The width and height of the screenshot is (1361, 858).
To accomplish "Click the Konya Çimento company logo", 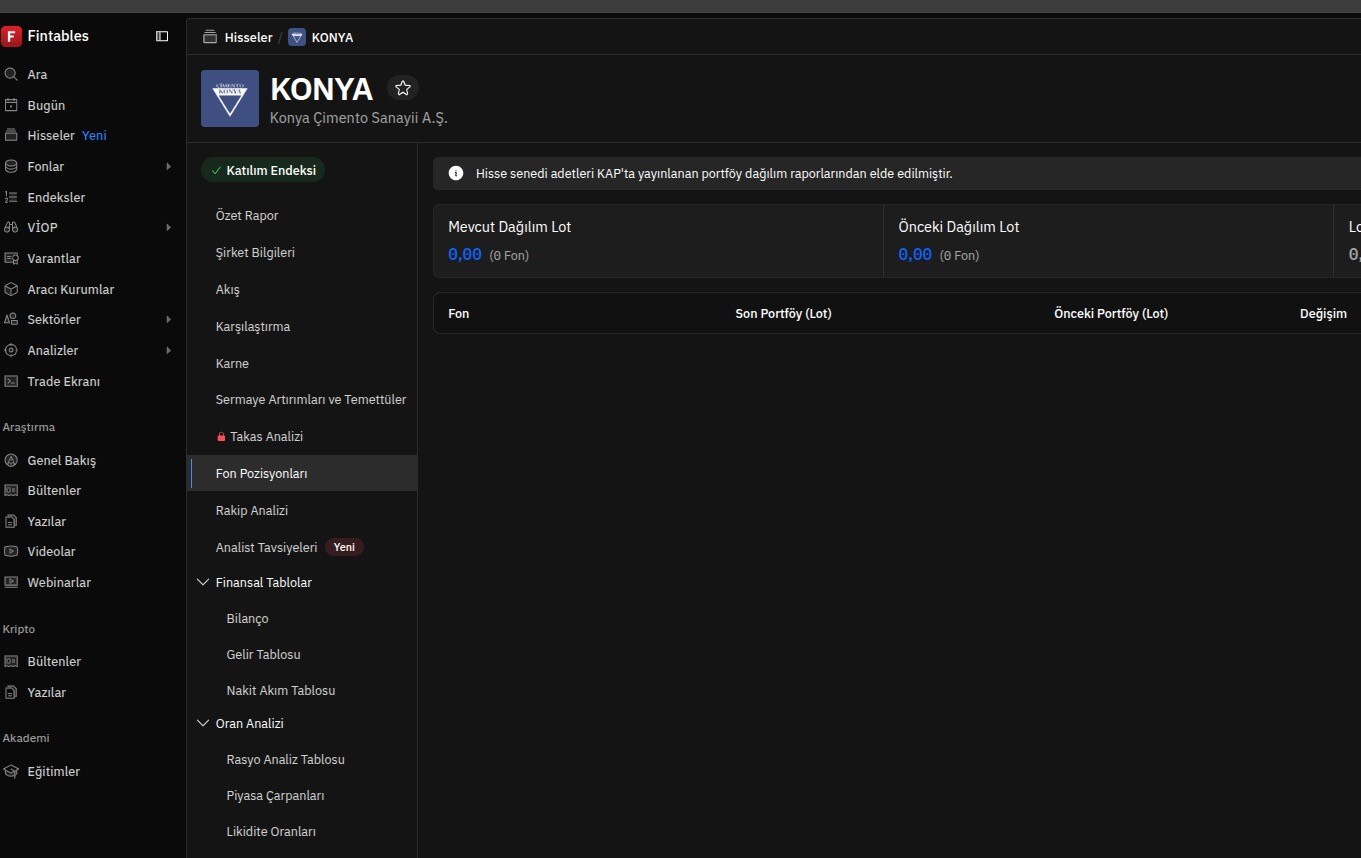I will [230, 98].
